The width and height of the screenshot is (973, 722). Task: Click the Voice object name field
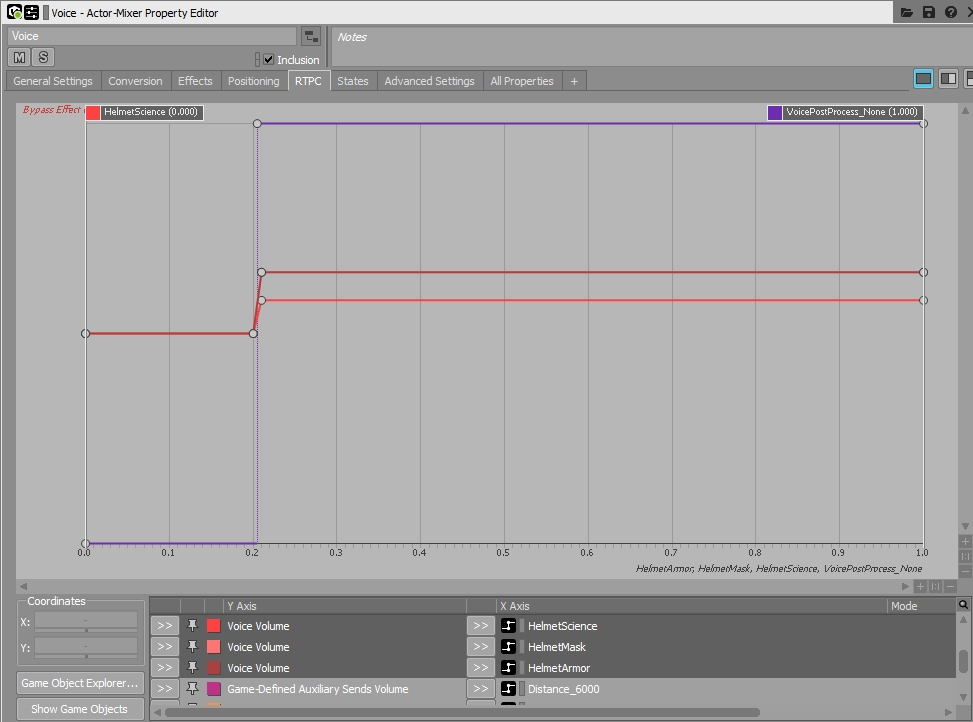point(152,36)
